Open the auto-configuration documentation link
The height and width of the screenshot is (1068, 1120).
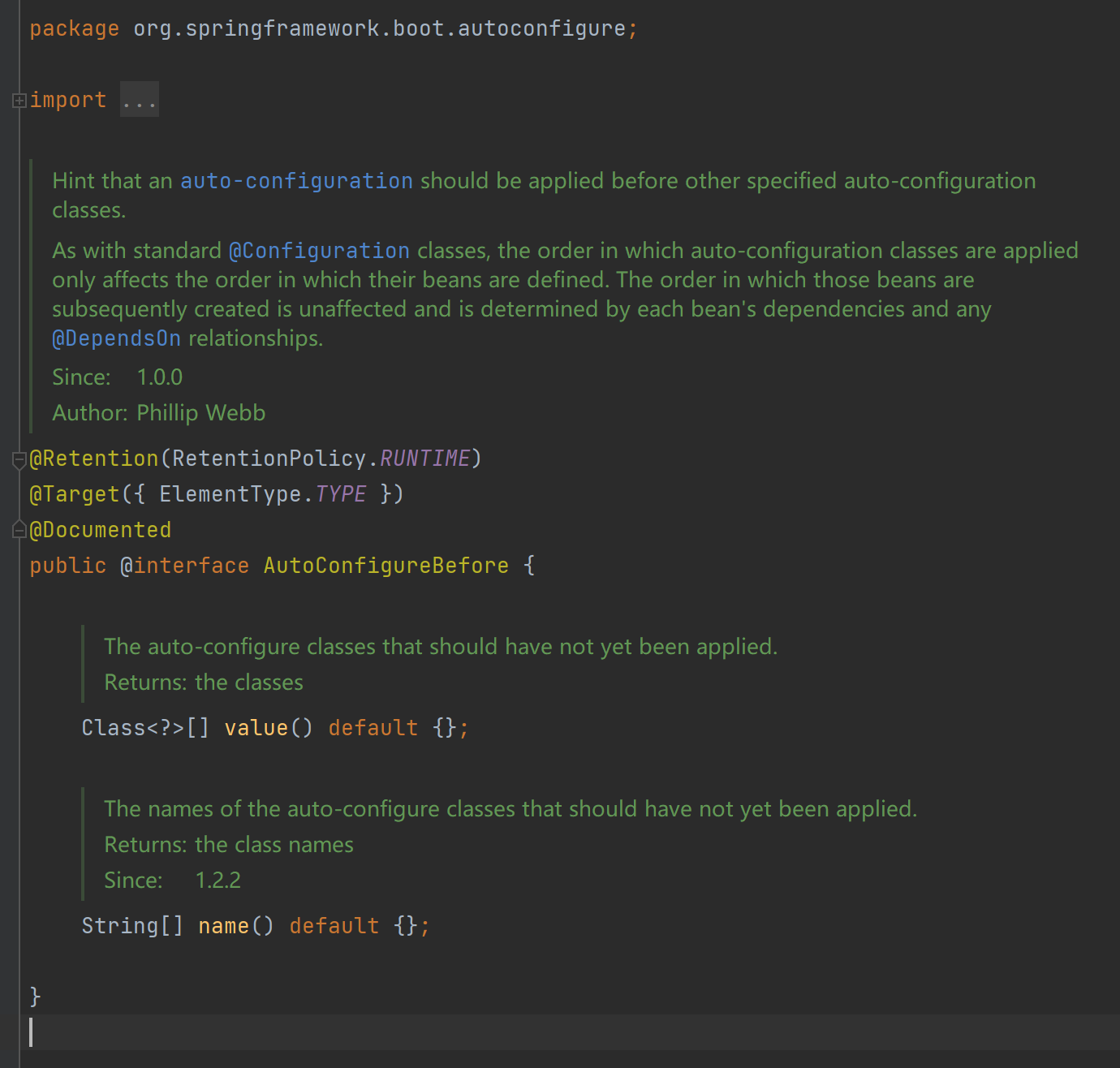point(296,181)
